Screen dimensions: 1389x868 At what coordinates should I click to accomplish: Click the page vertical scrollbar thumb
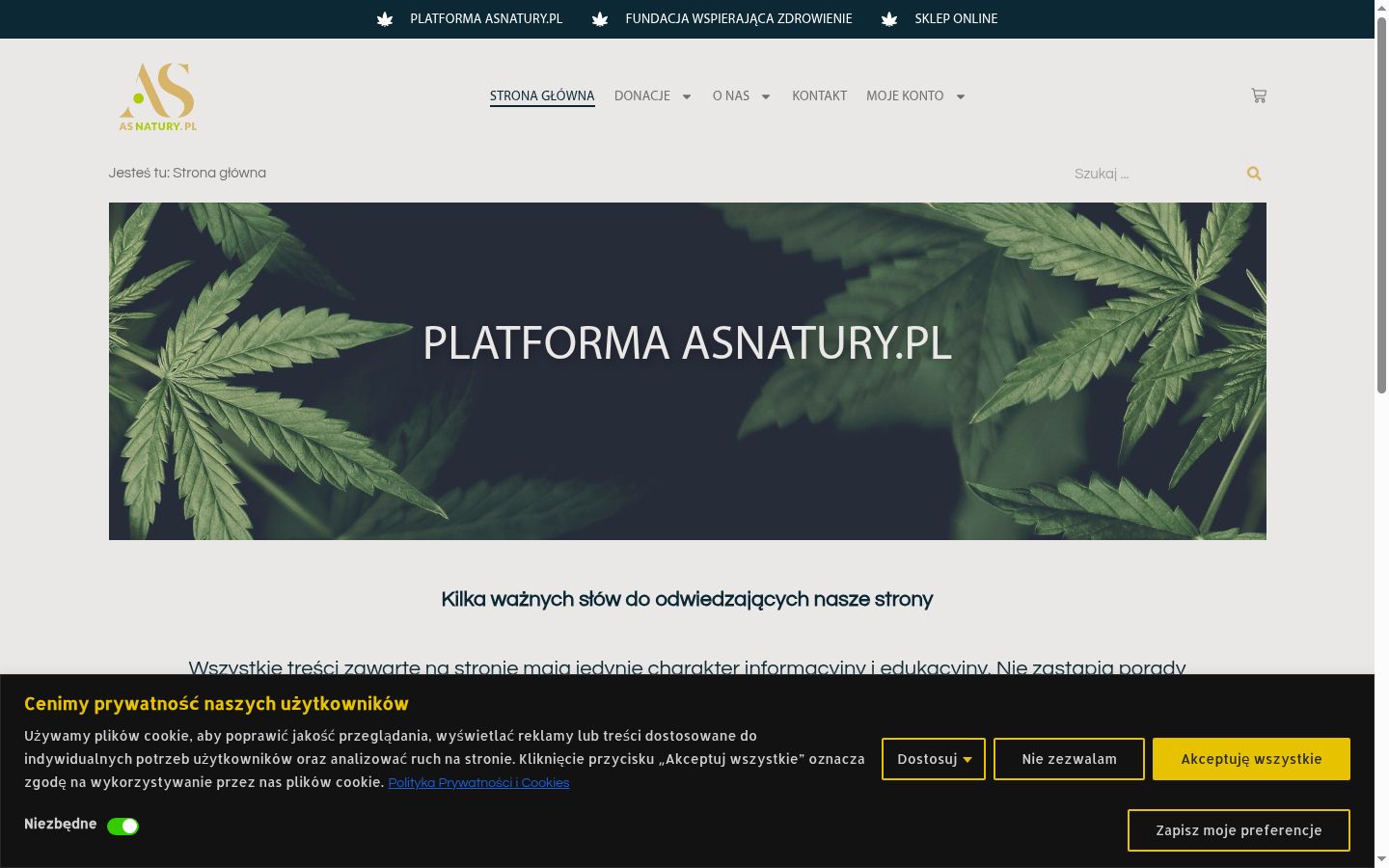(1381, 204)
